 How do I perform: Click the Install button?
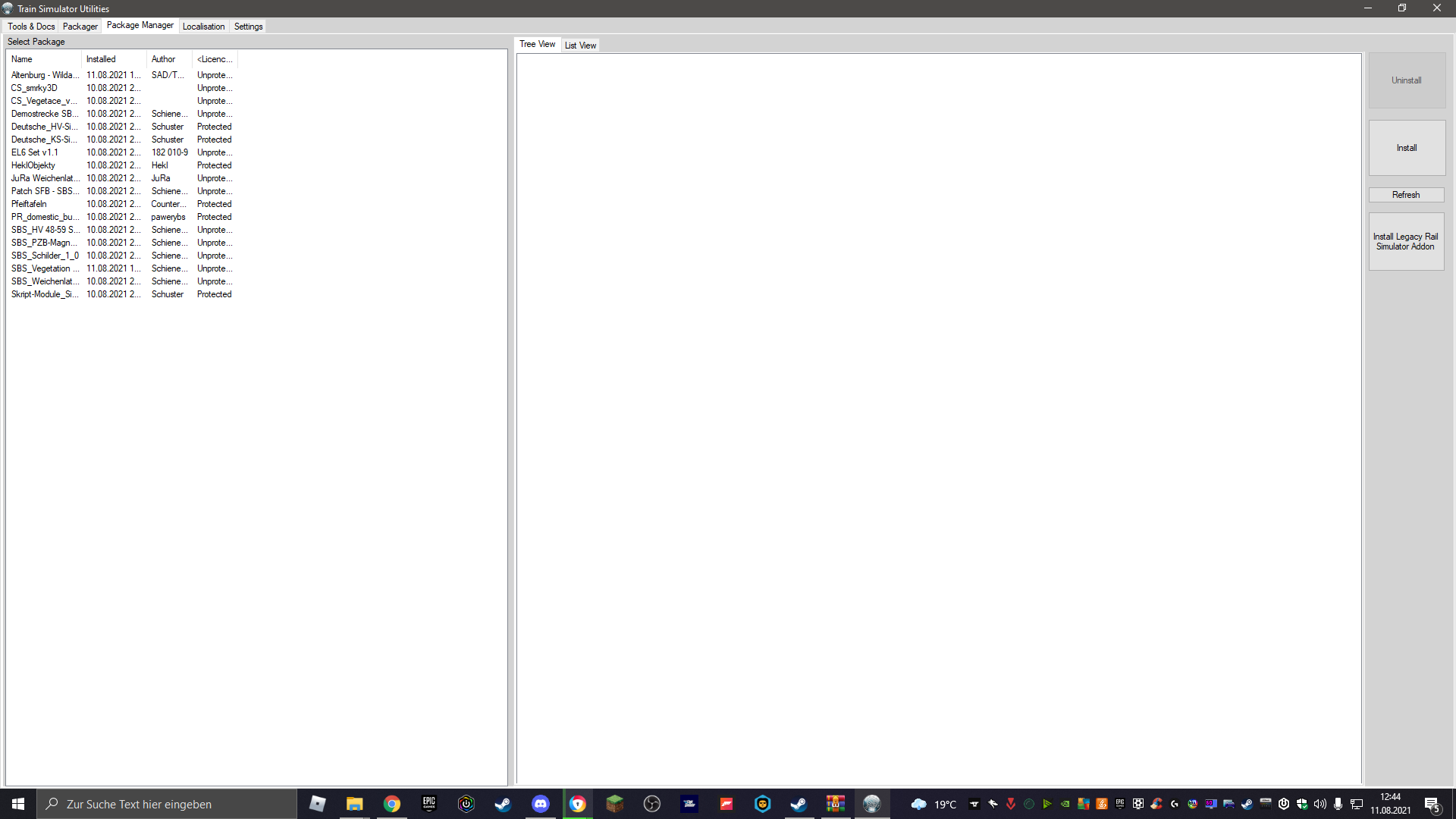pyautogui.click(x=1406, y=148)
